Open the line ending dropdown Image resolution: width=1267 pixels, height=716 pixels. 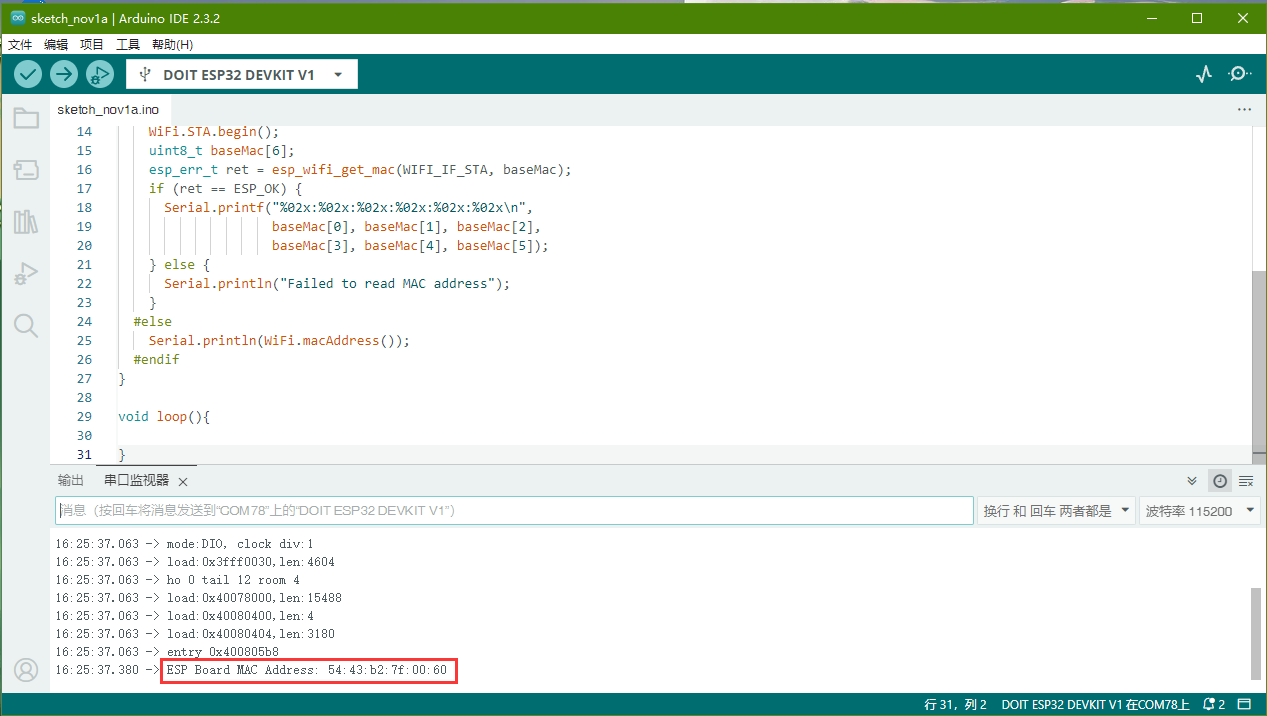point(1056,511)
